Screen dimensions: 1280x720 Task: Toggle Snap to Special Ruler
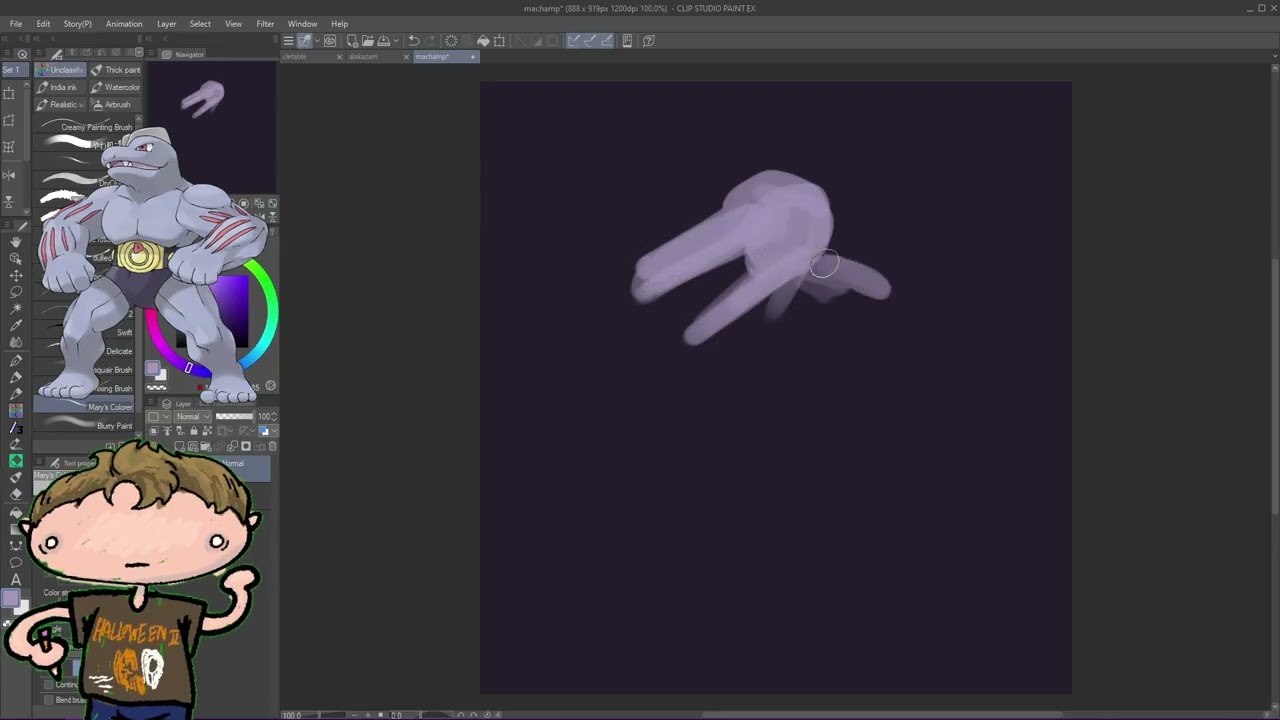(x=590, y=41)
